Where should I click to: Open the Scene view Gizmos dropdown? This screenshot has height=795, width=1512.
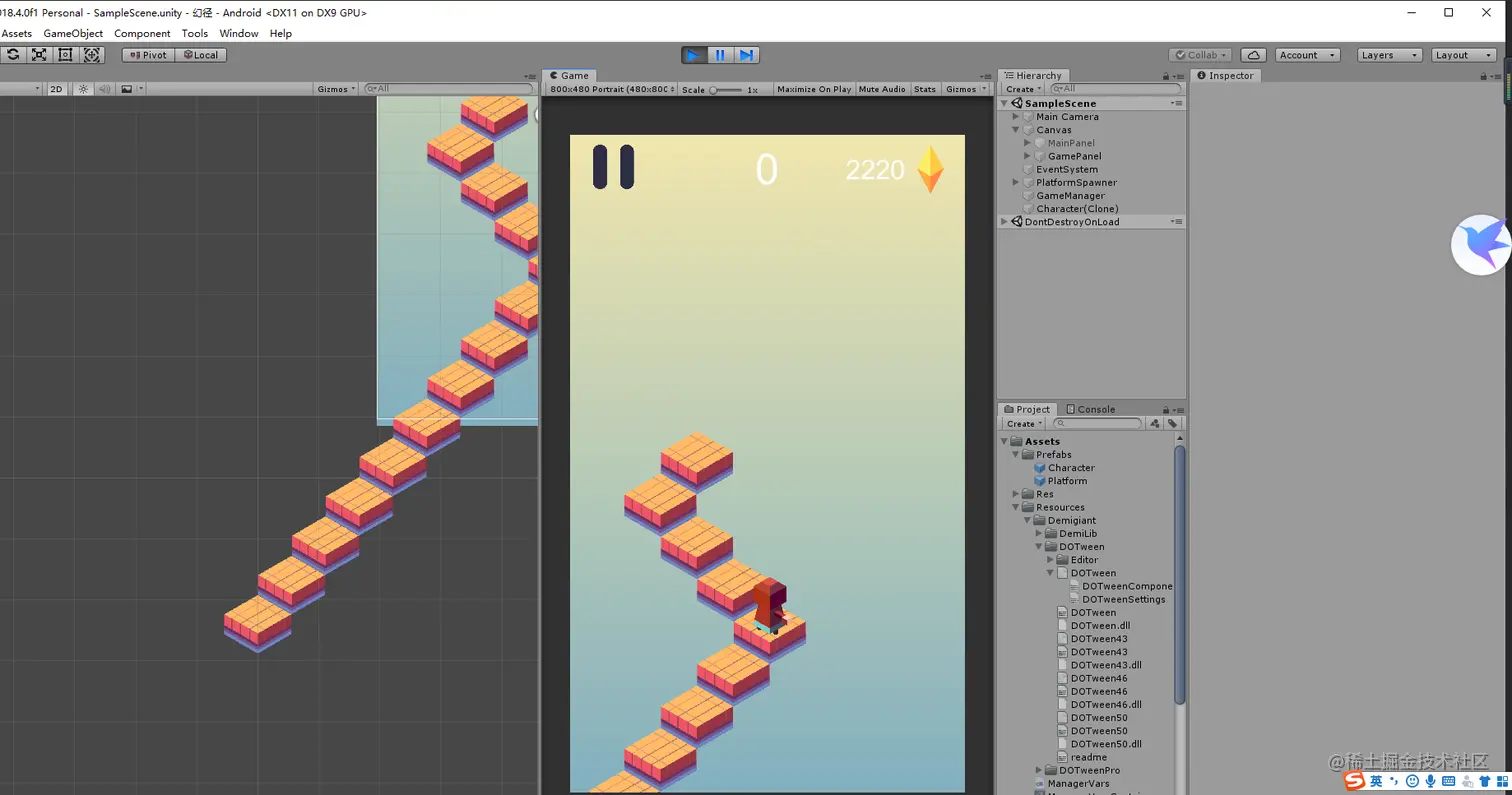(336, 89)
